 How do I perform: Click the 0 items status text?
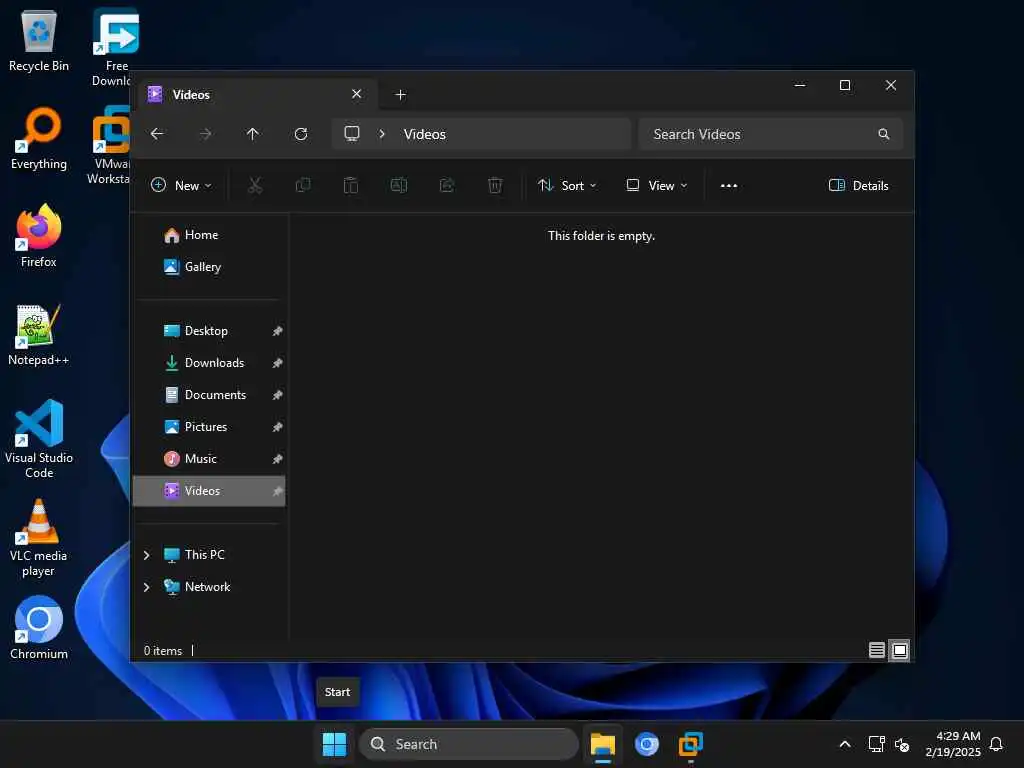(163, 651)
